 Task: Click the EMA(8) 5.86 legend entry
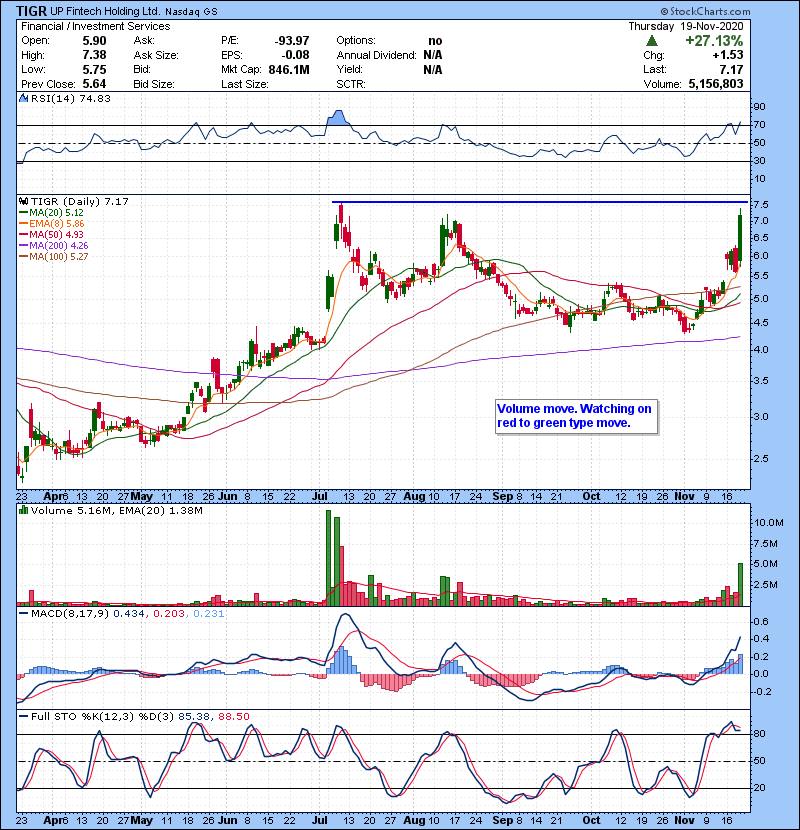(52, 223)
